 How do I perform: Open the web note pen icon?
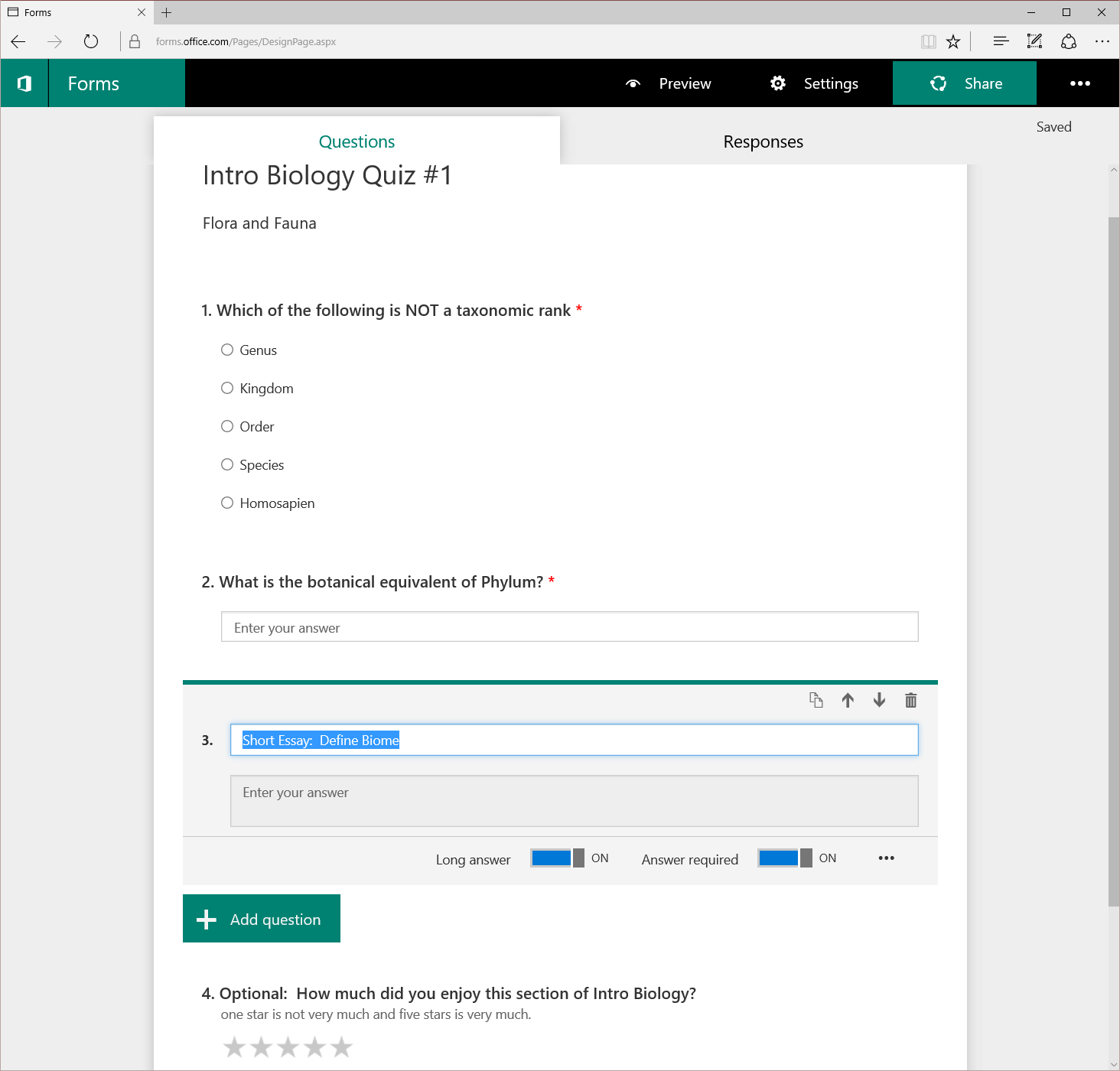coord(1034,42)
